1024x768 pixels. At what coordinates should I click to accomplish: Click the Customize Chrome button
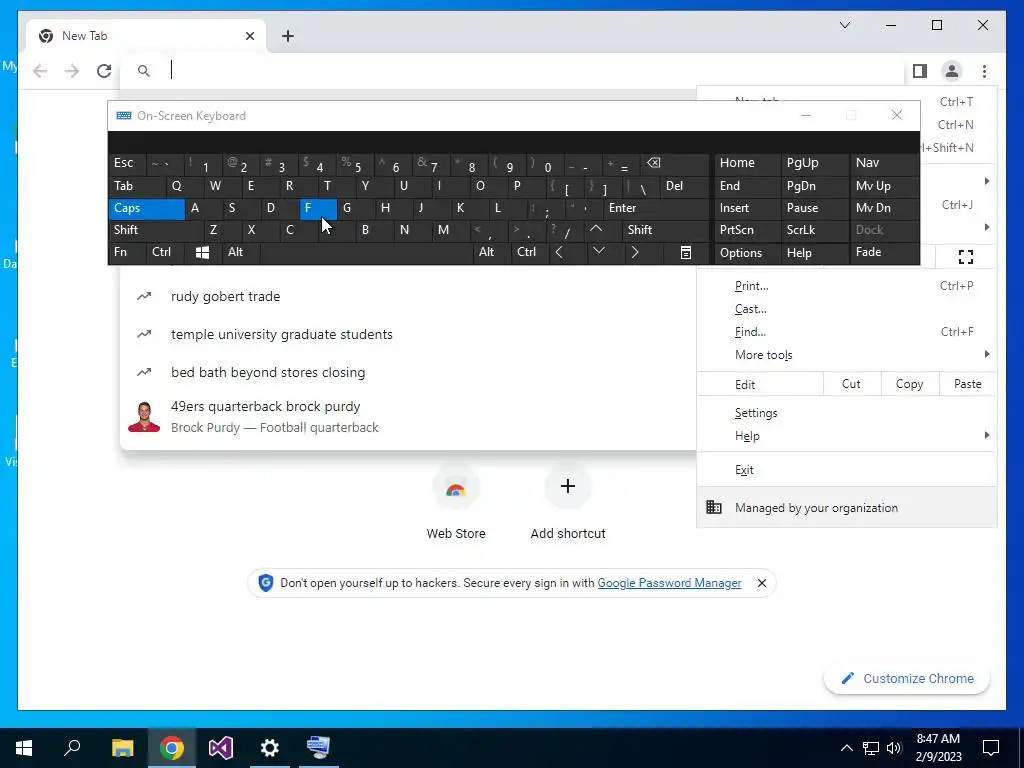coord(907,679)
